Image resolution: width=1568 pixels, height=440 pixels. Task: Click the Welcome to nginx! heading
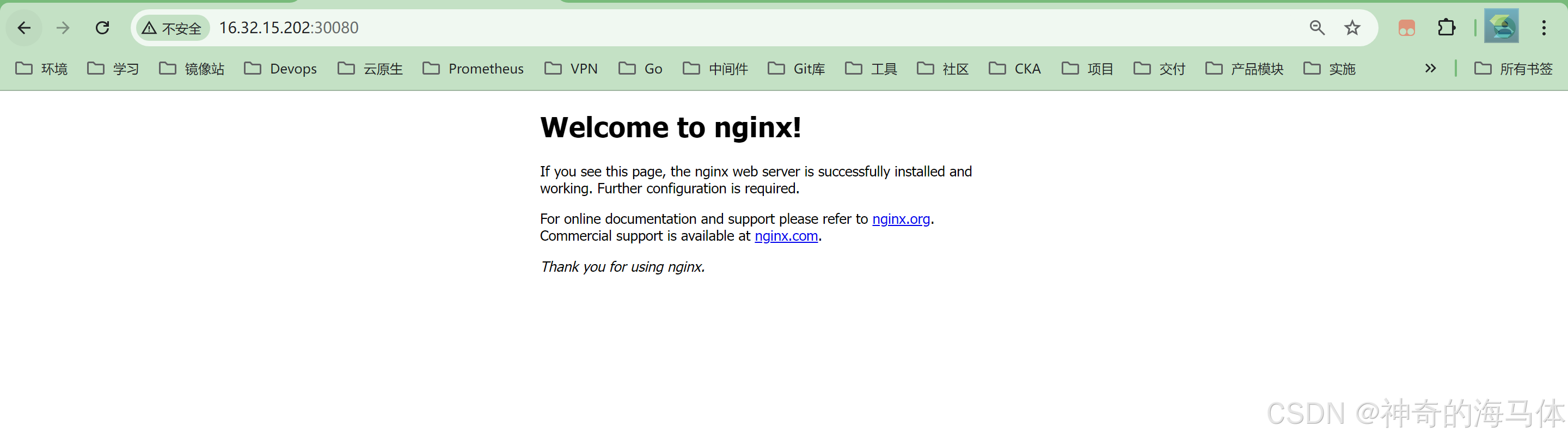[x=670, y=127]
